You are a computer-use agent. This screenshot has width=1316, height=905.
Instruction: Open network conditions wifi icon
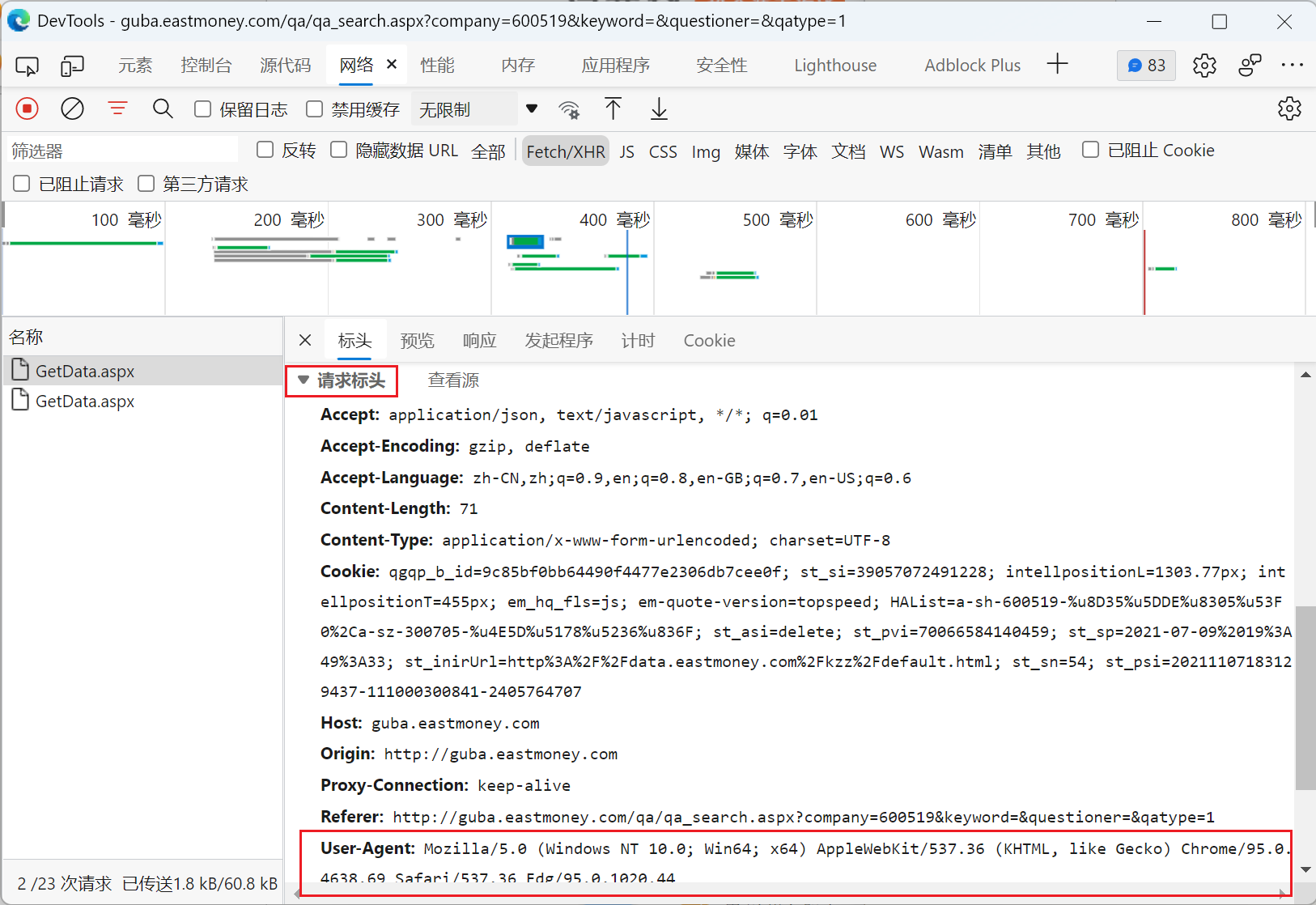pyautogui.click(x=570, y=109)
